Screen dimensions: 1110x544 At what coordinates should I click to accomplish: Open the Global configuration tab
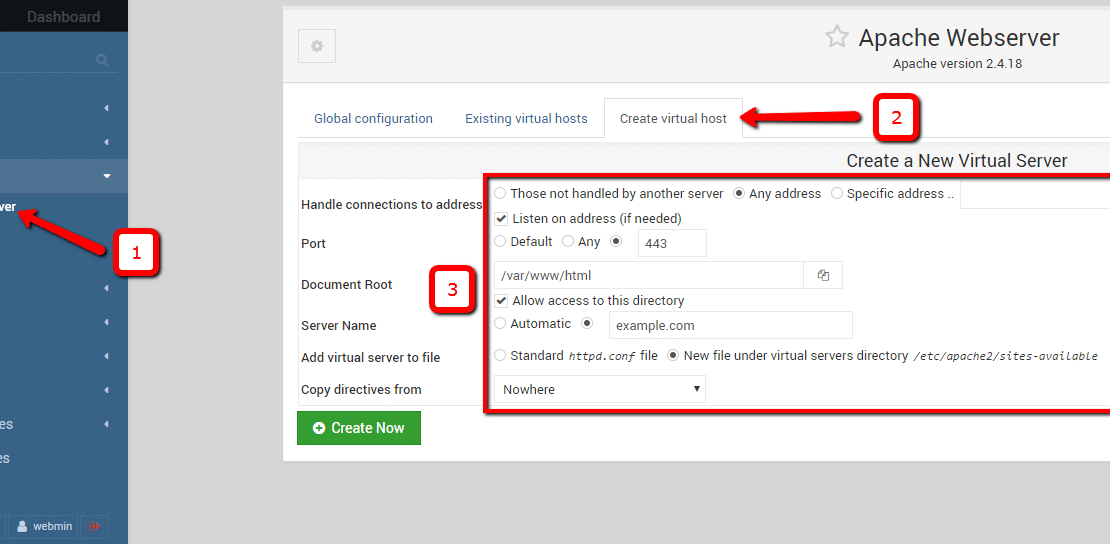pos(373,118)
